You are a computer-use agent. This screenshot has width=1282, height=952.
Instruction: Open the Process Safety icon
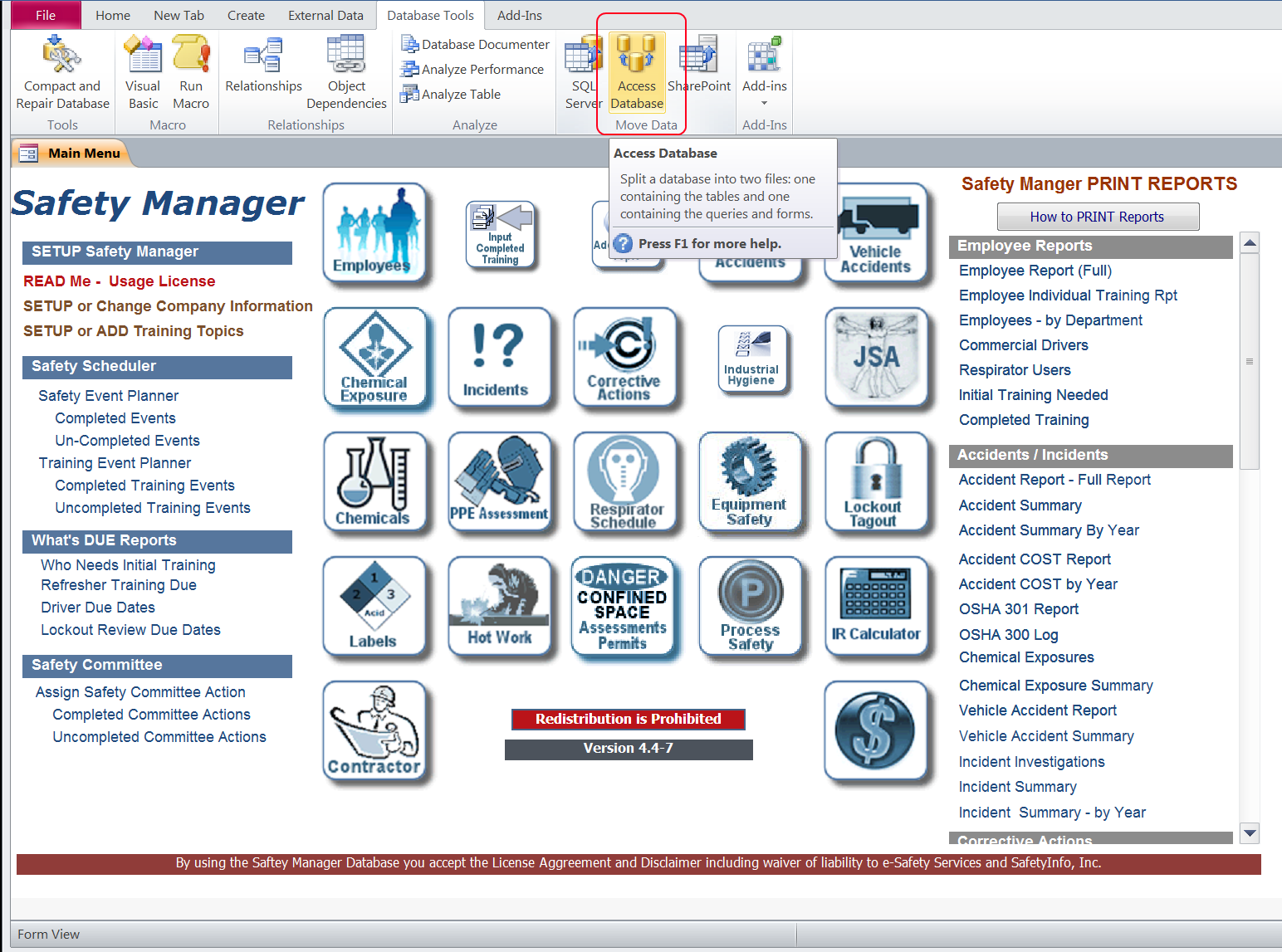750,607
